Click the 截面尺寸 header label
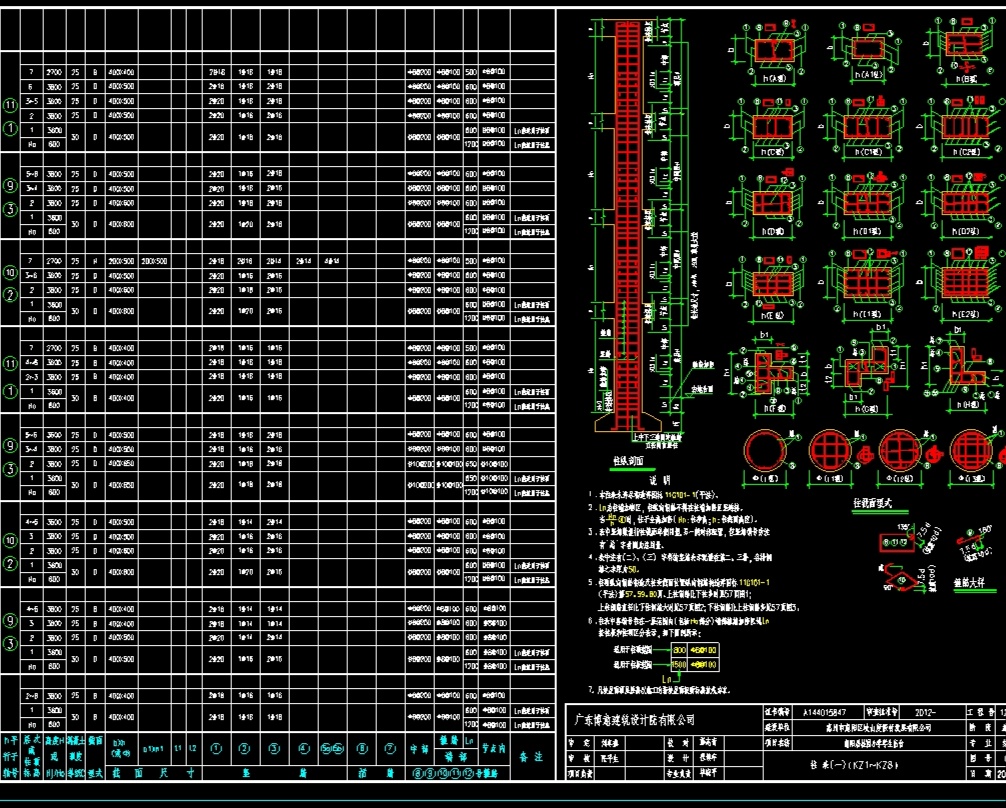The image size is (1006, 808). [x=154, y=773]
